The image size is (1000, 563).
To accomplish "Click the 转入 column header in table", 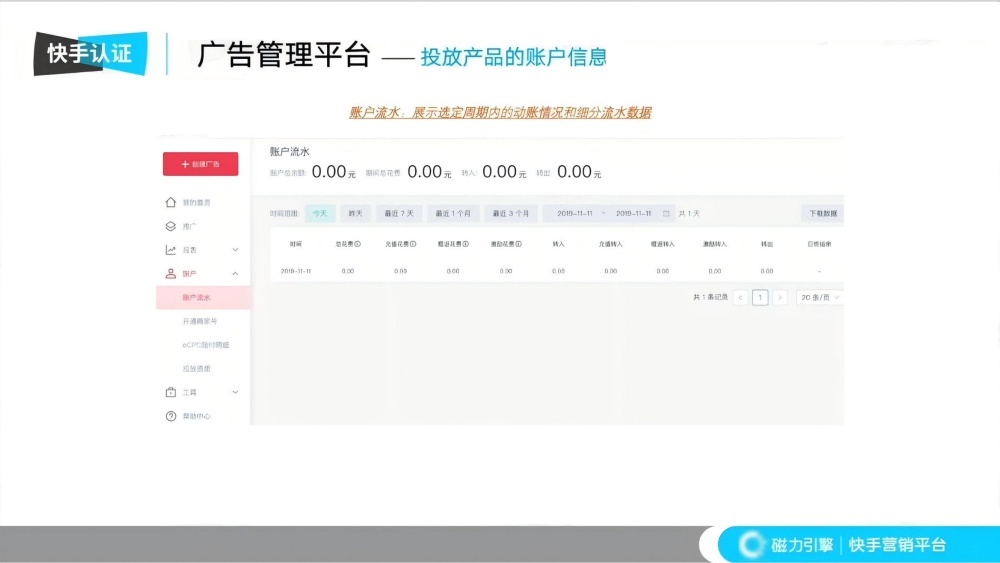I will [x=559, y=244].
